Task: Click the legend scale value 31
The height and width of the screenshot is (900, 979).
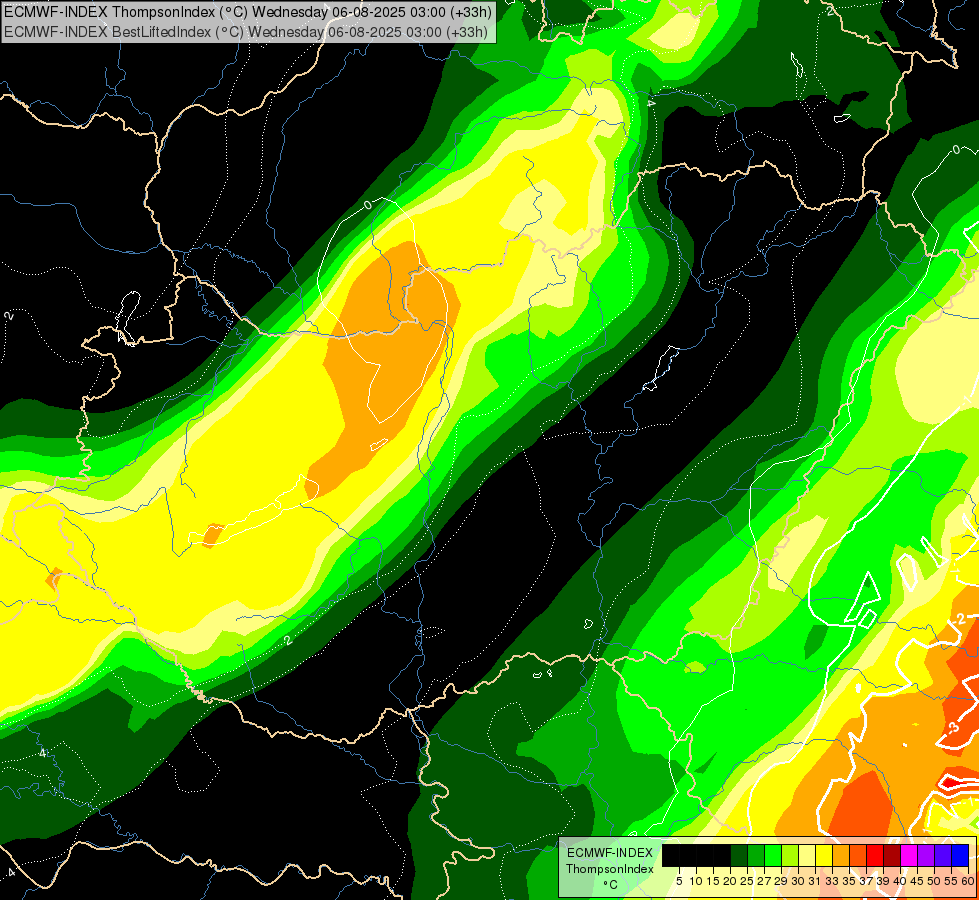Action: pyautogui.click(x=815, y=881)
